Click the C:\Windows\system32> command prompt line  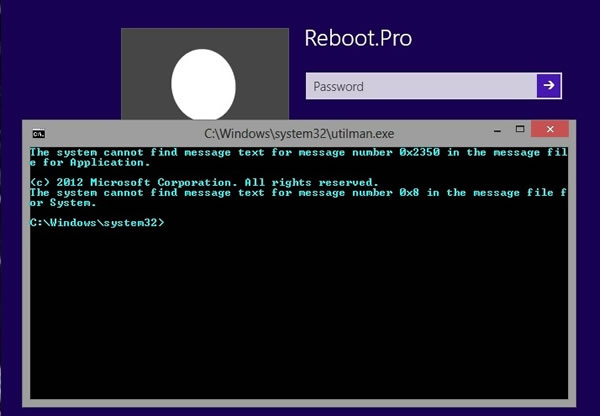[97, 222]
